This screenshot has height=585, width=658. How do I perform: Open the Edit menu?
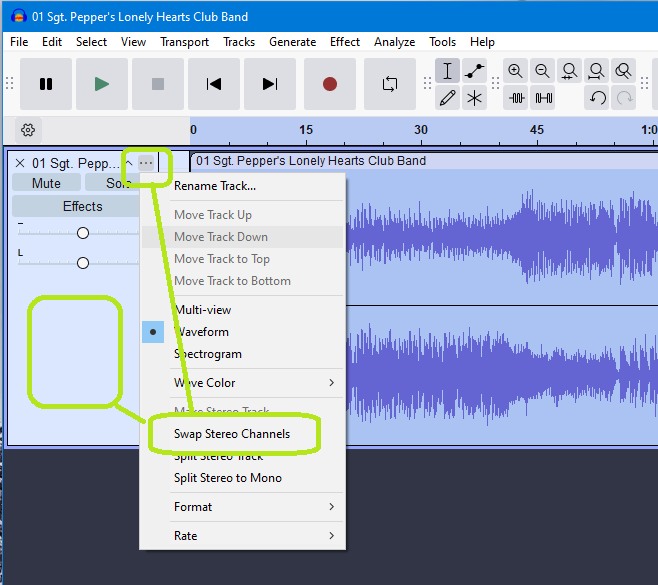pos(52,42)
